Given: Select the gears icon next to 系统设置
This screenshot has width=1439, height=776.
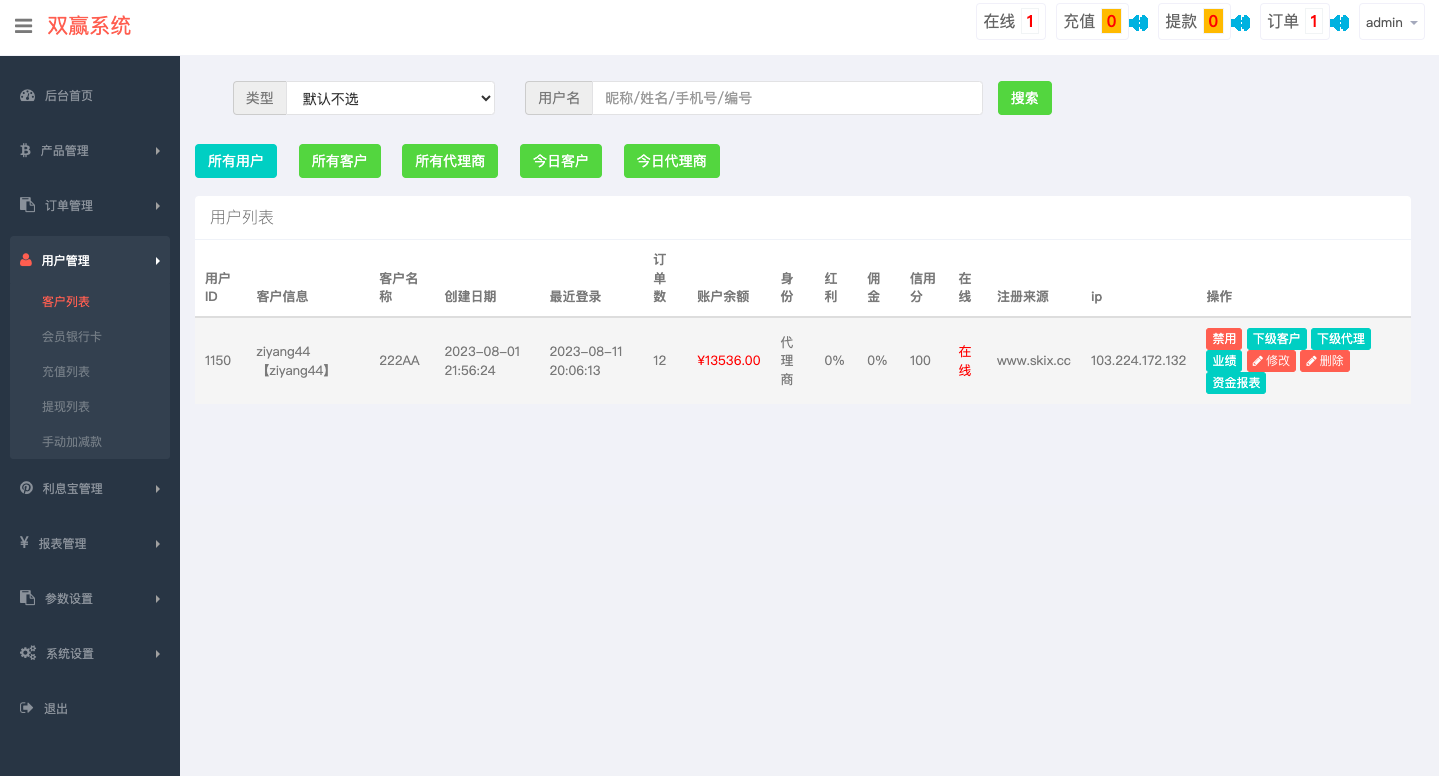Looking at the screenshot, I should click(26, 653).
